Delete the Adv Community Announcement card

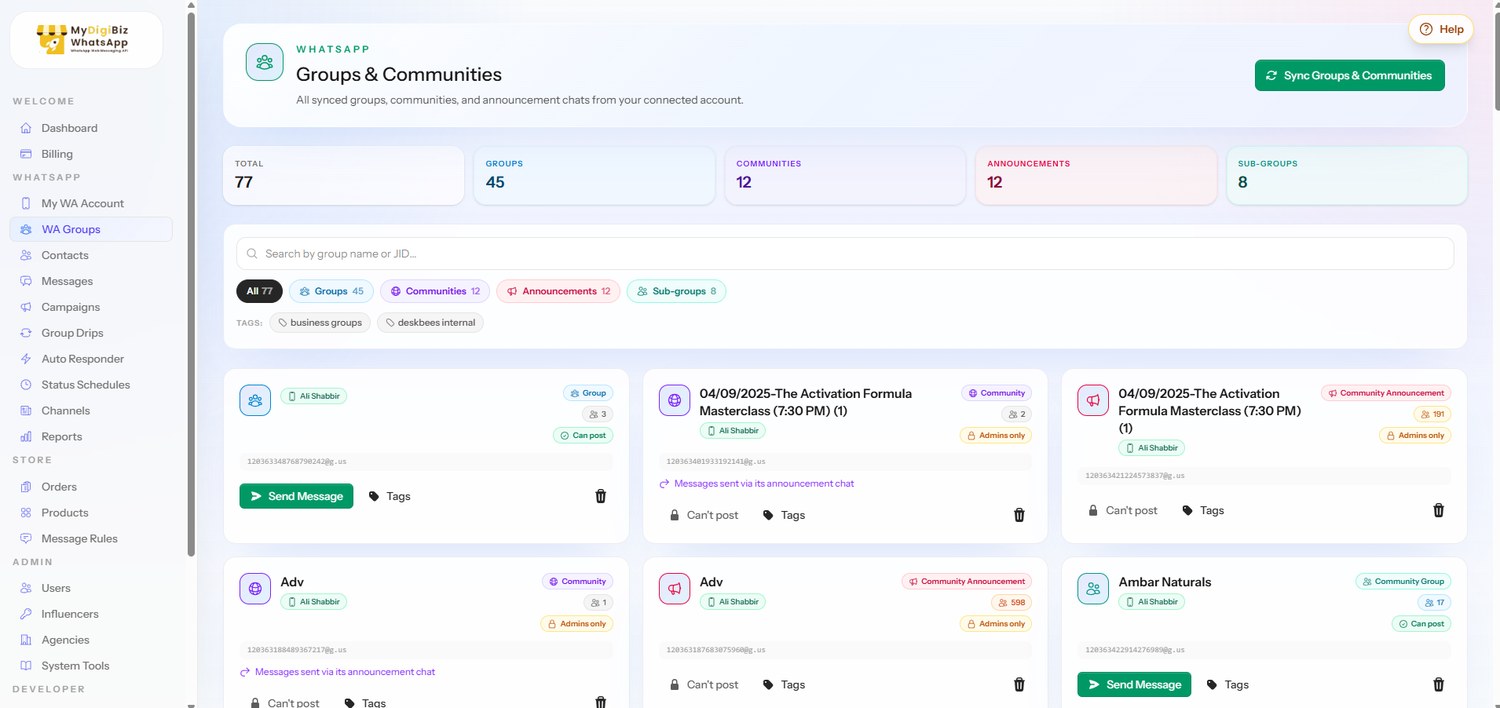1019,685
